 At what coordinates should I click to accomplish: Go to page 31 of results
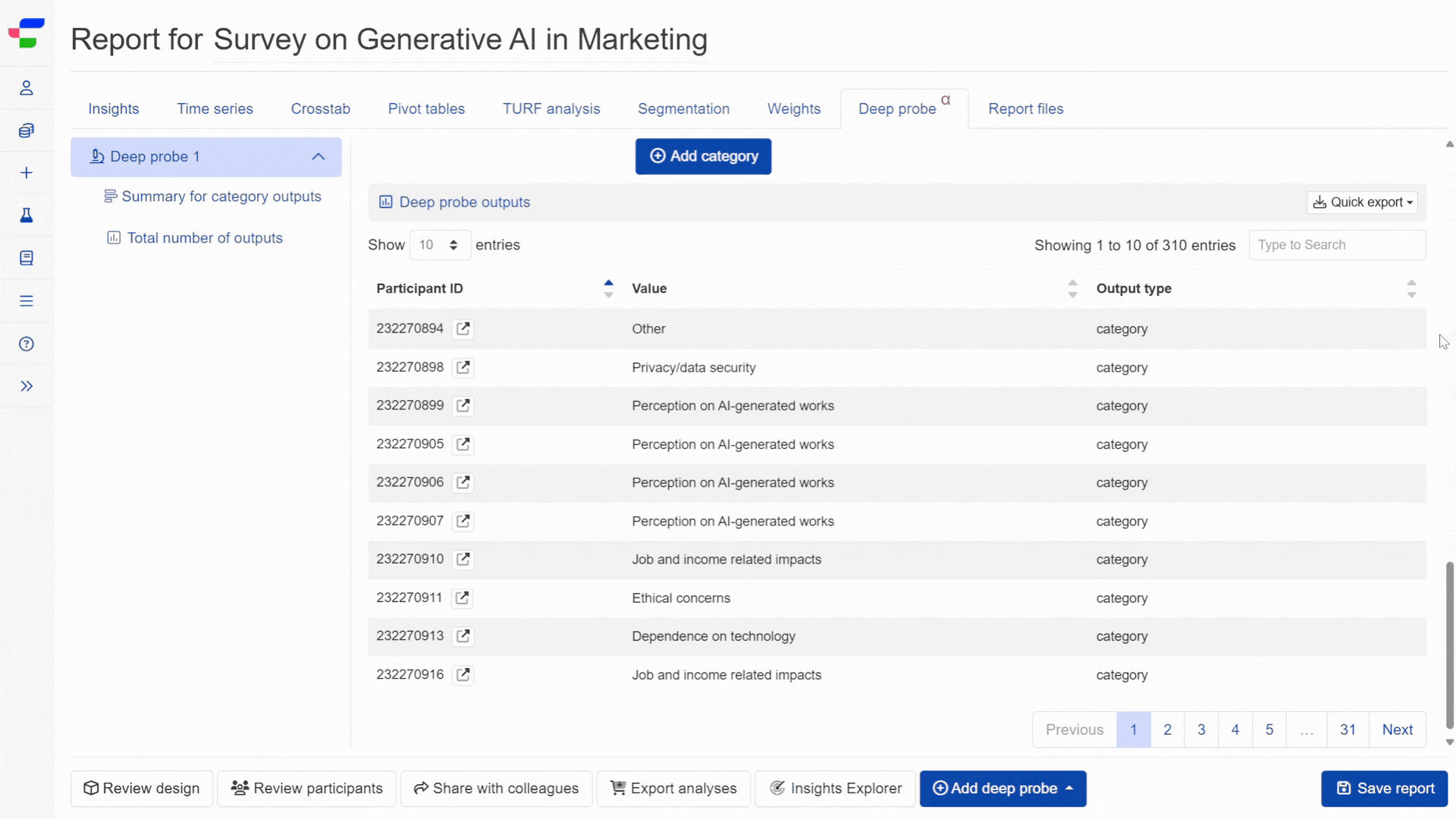click(x=1348, y=730)
